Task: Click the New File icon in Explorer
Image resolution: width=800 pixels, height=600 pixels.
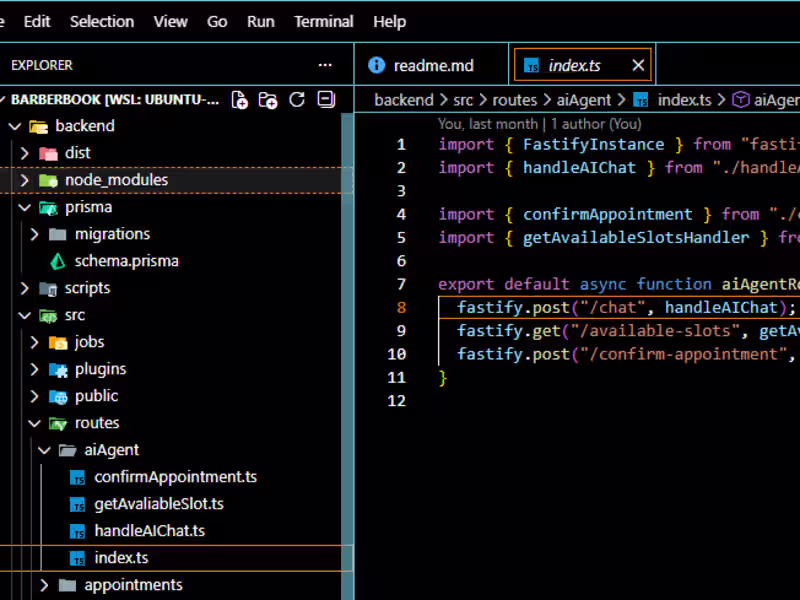Action: (x=239, y=99)
